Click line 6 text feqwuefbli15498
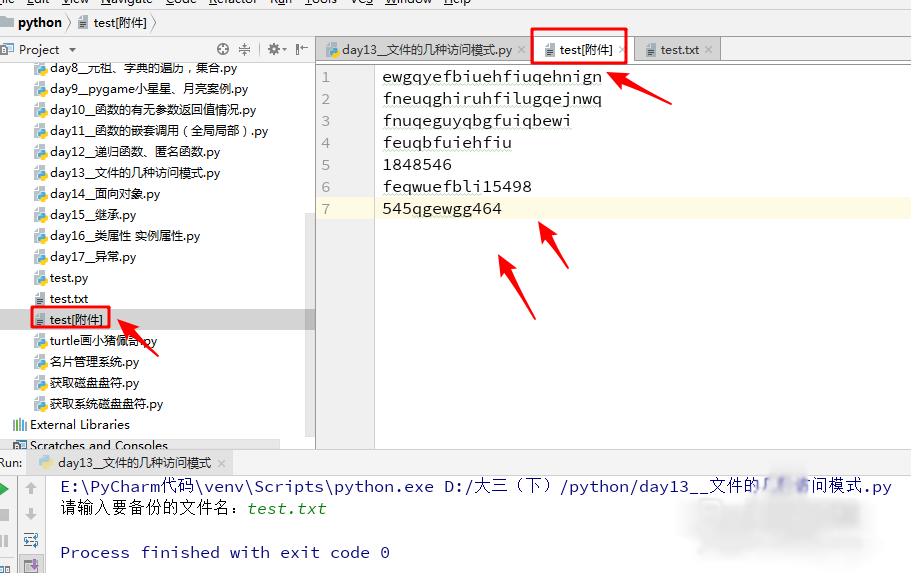The width and height of the screenshot is (911, 573). click(x=457, y=187)
